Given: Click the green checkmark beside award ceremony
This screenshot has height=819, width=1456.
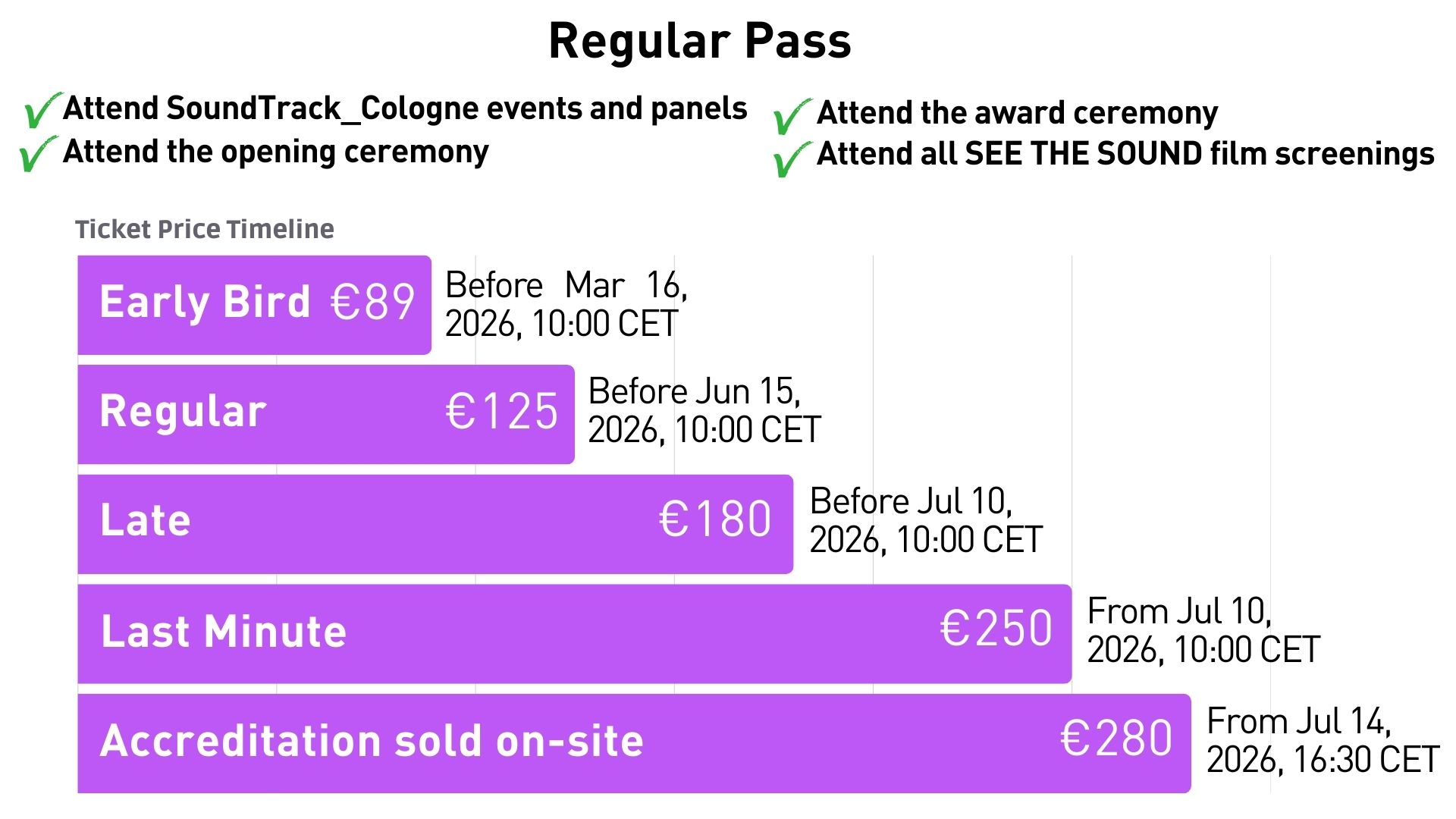Looking at the screenshot, I should [x=791, y=116].
